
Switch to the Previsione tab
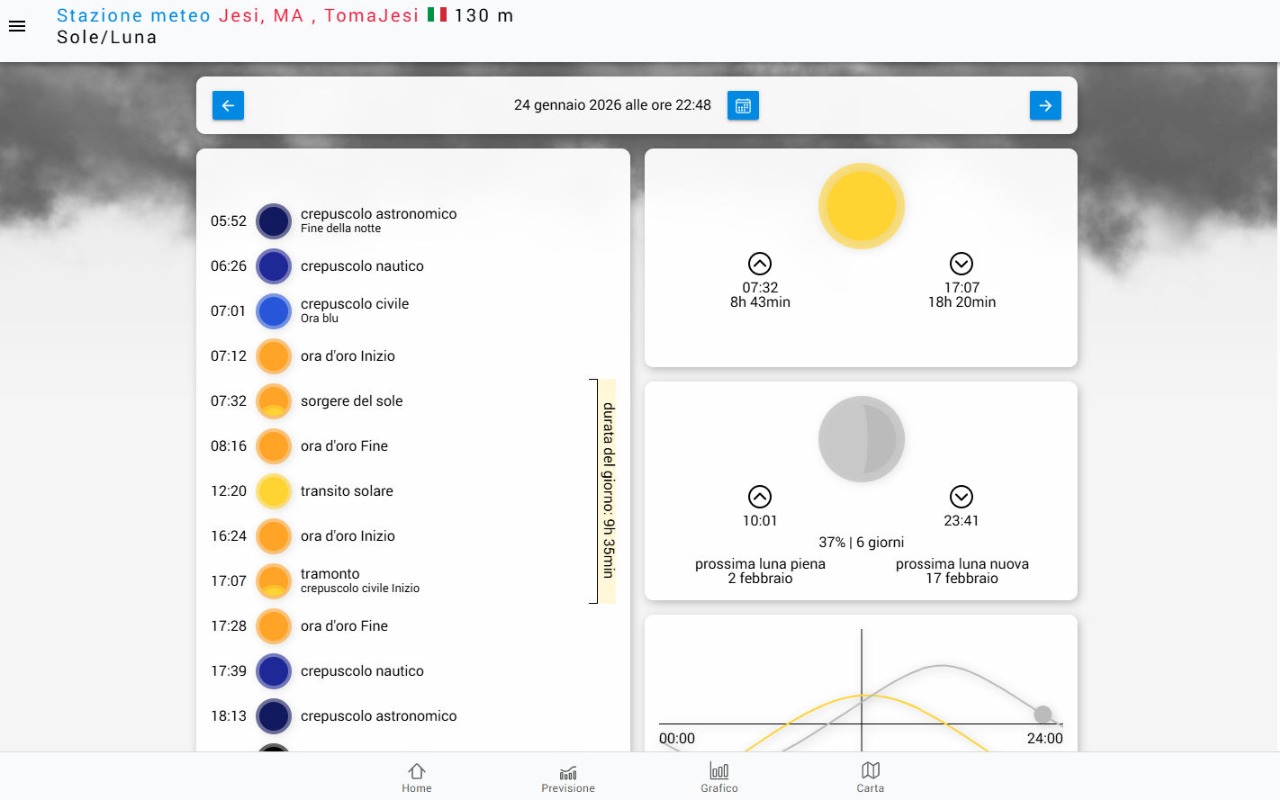[x=568, y=777]
